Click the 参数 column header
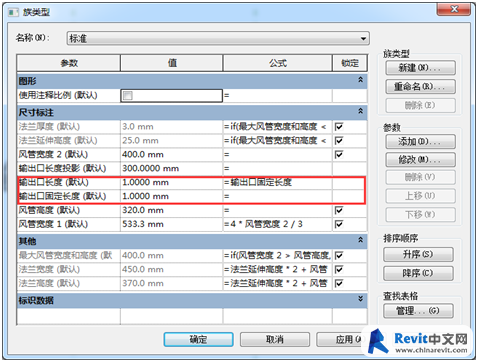Image resolution: width=478 pixels, height=362 pixels. [69, 63]
